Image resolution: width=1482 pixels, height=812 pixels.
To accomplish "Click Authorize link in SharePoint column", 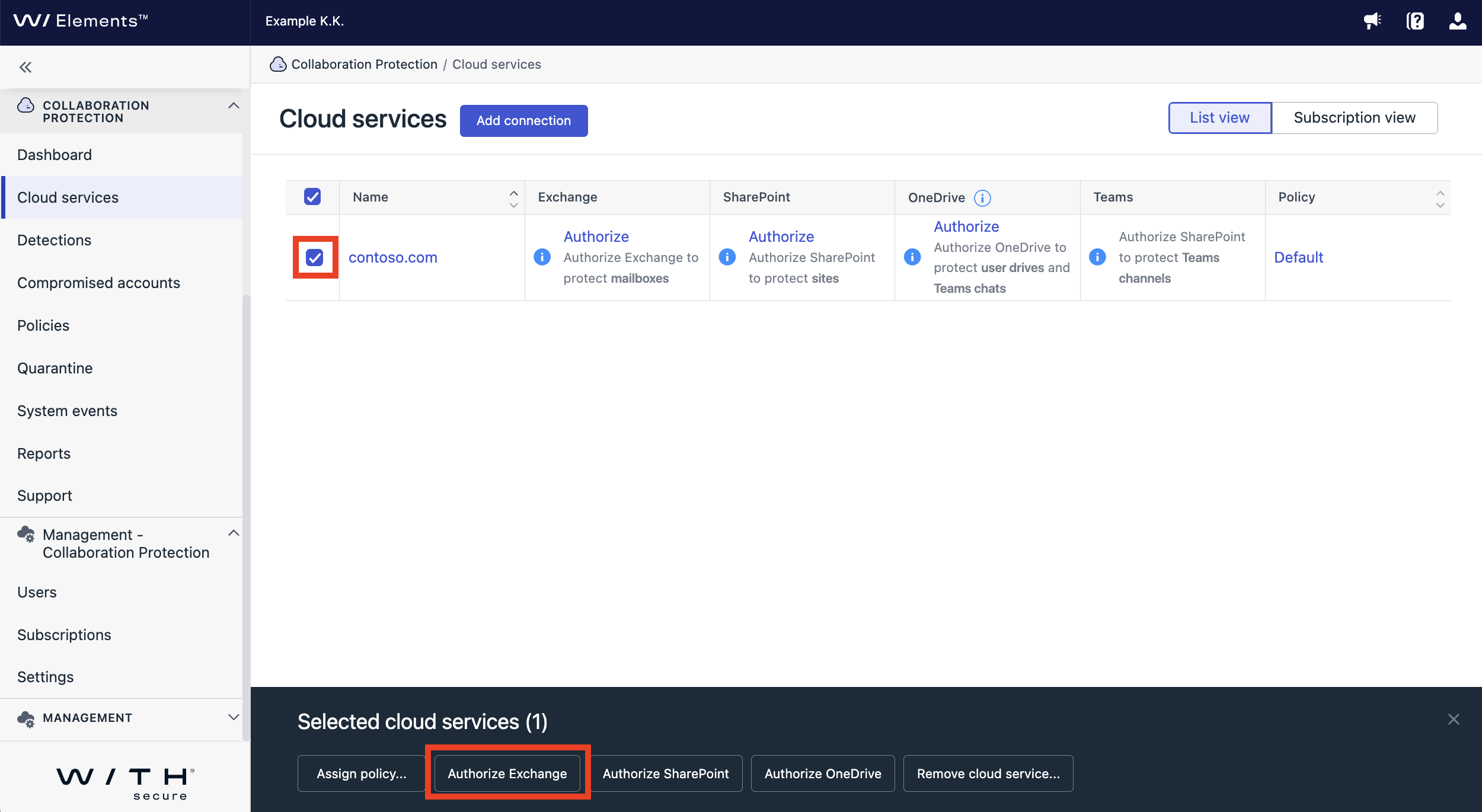I will point(781,236).
